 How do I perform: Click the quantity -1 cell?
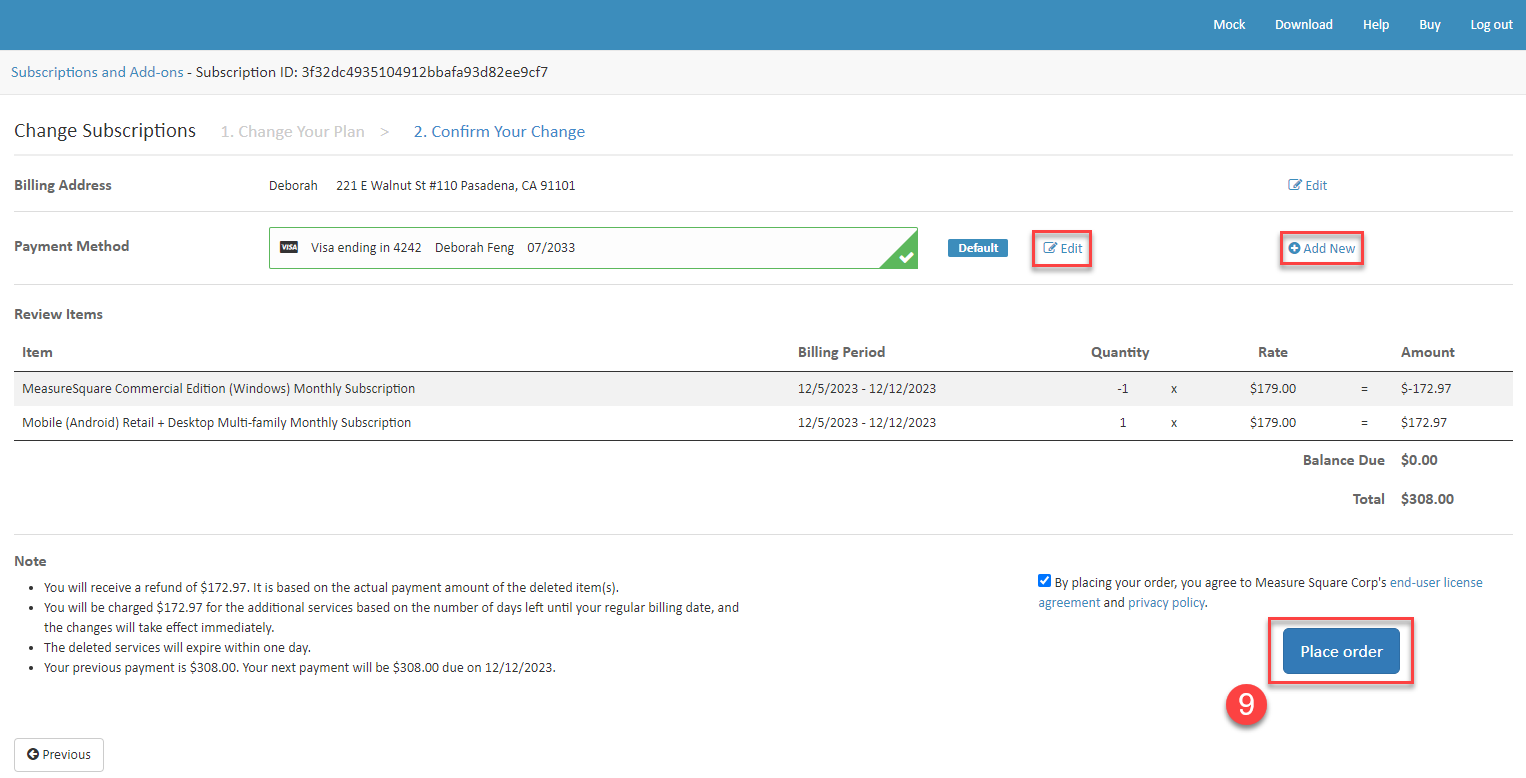click(1123, 388)
